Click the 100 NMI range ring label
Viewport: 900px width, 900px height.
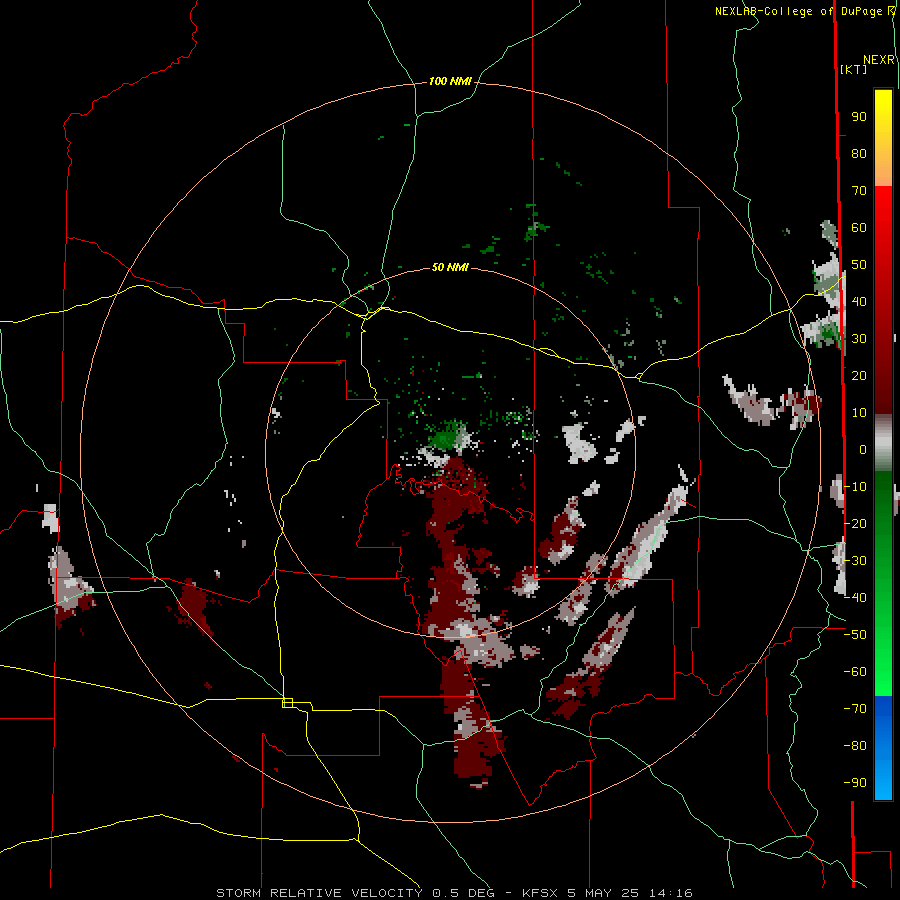pyautogui.click(x=450, y=82)
